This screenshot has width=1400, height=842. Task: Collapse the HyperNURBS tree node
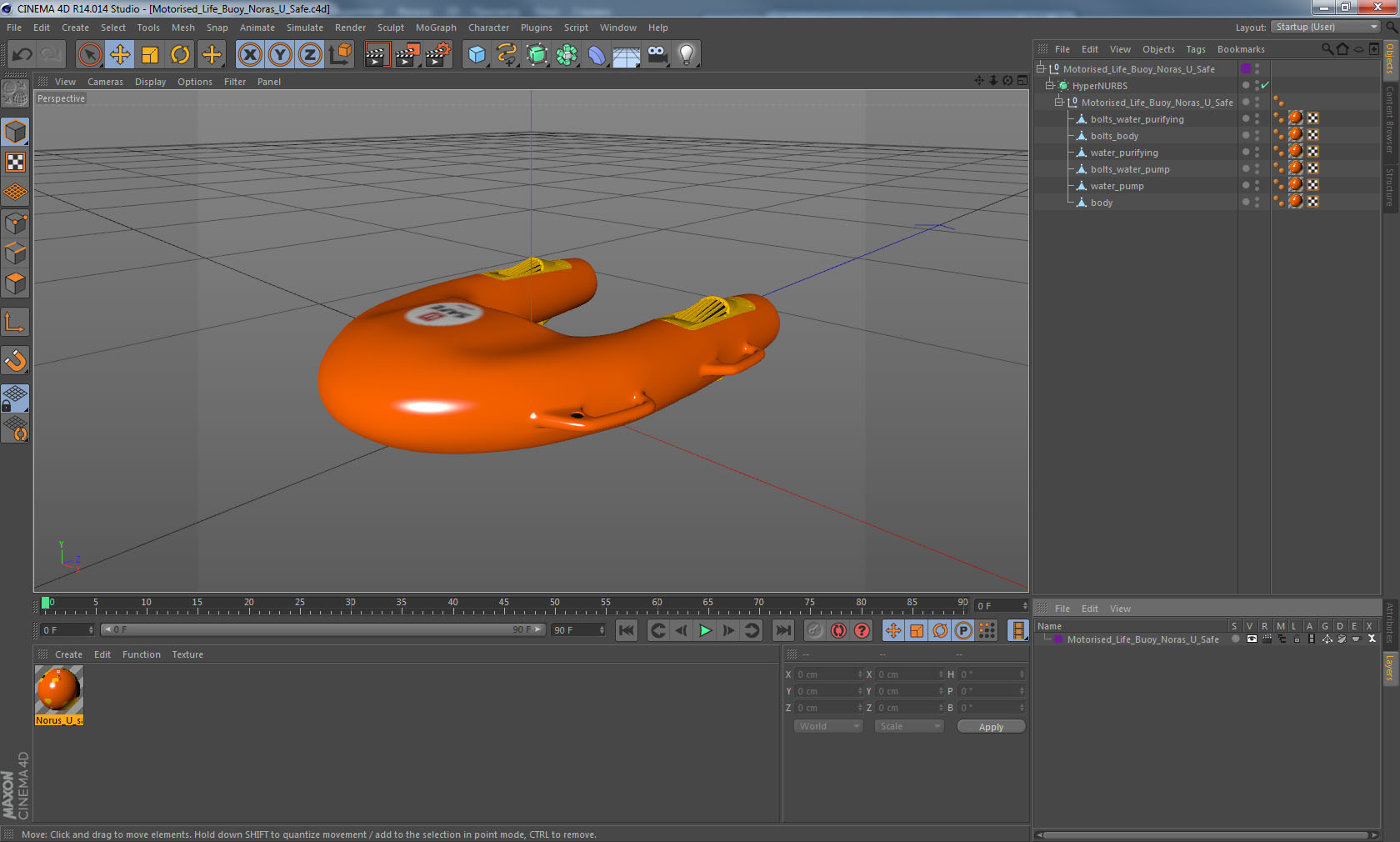1050,86
